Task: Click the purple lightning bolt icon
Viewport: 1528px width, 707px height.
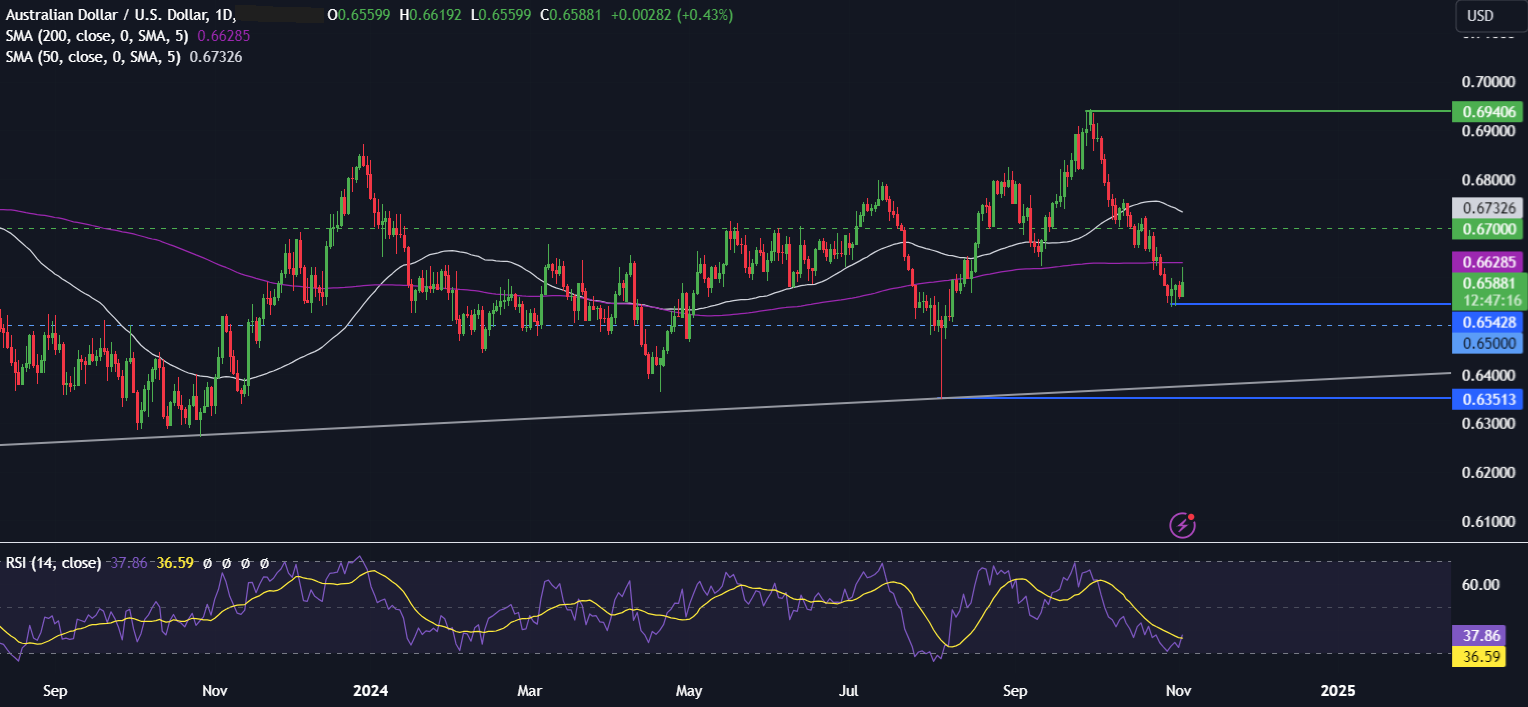Action: click(1183, 524)
